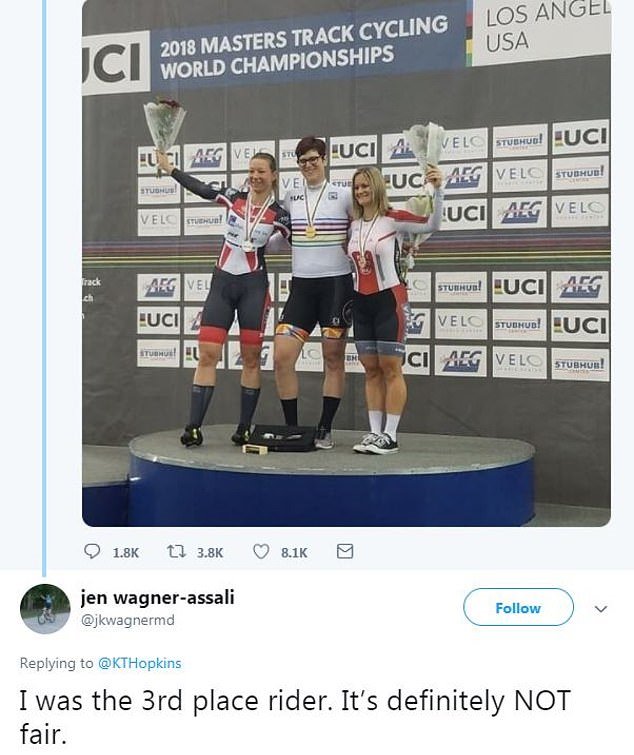Click the 3.8K retweet count

click(x=210, y=552)
